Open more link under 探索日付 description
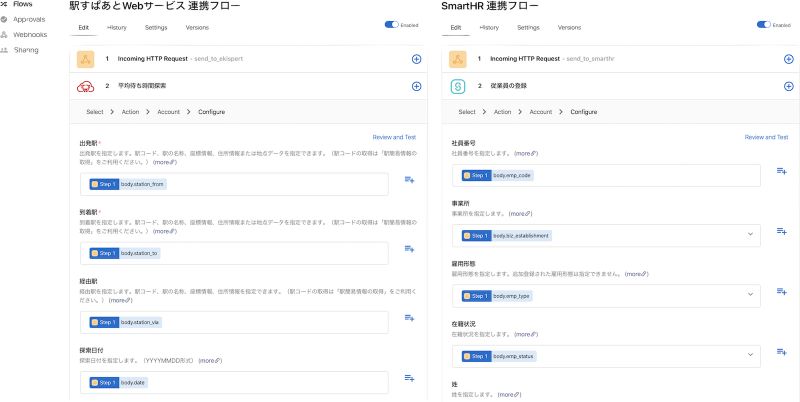This screenshot has width=800, height=402. point(210,361)
